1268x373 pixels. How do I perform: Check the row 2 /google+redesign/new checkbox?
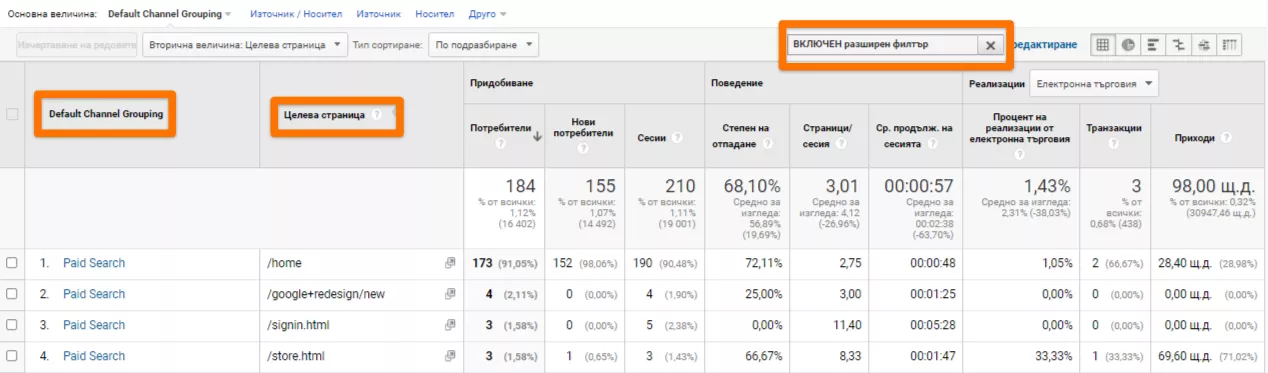tap(12, 294)
